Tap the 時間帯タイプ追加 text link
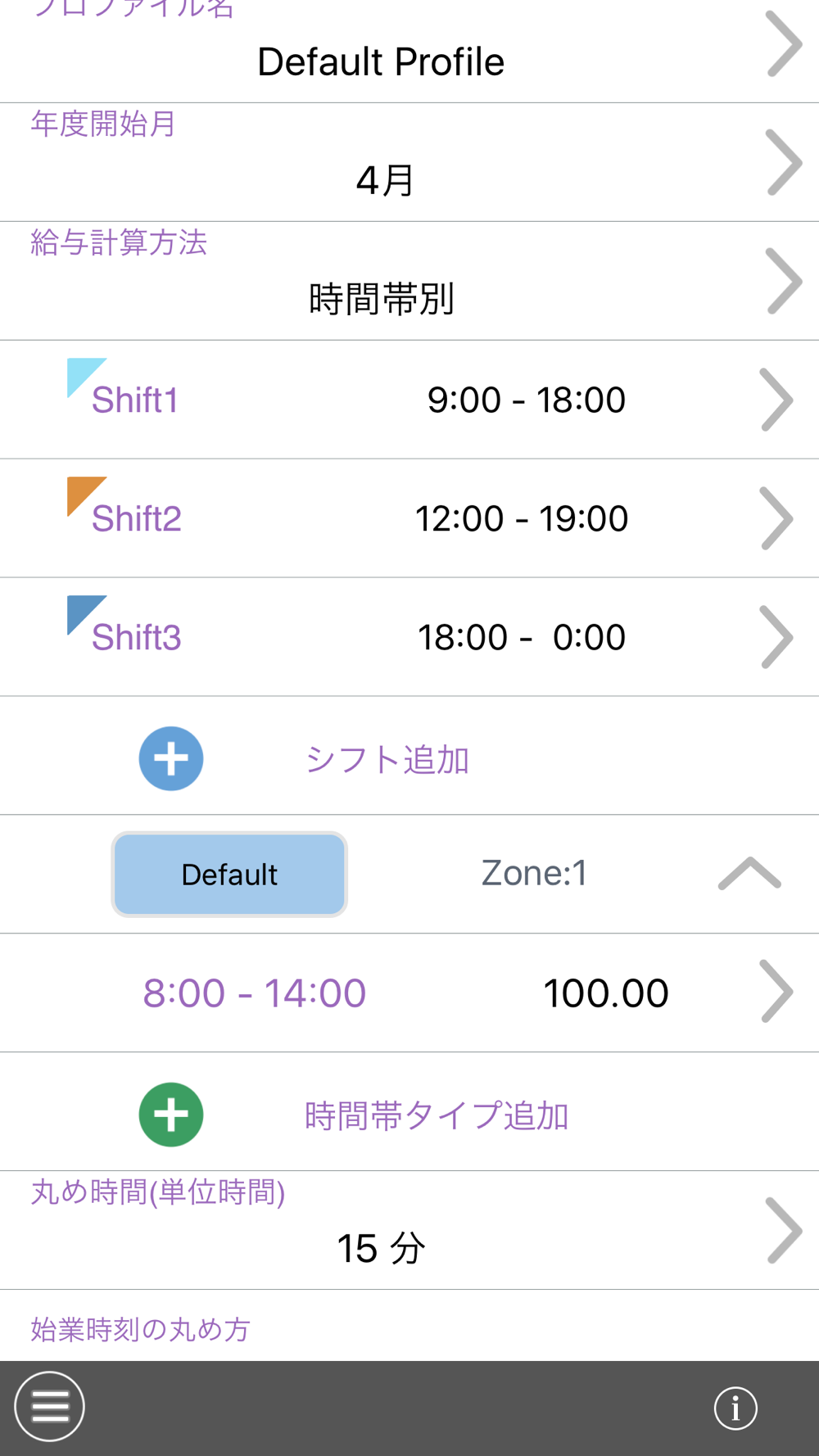The height and width of the screenshot is (1456, 819). pyautogui.click(x=436, y=1116)
